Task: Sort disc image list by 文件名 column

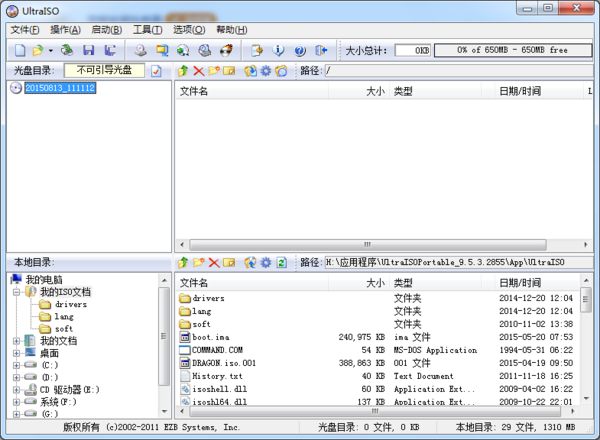Action: pyautogui.click(x=252, y=91)
